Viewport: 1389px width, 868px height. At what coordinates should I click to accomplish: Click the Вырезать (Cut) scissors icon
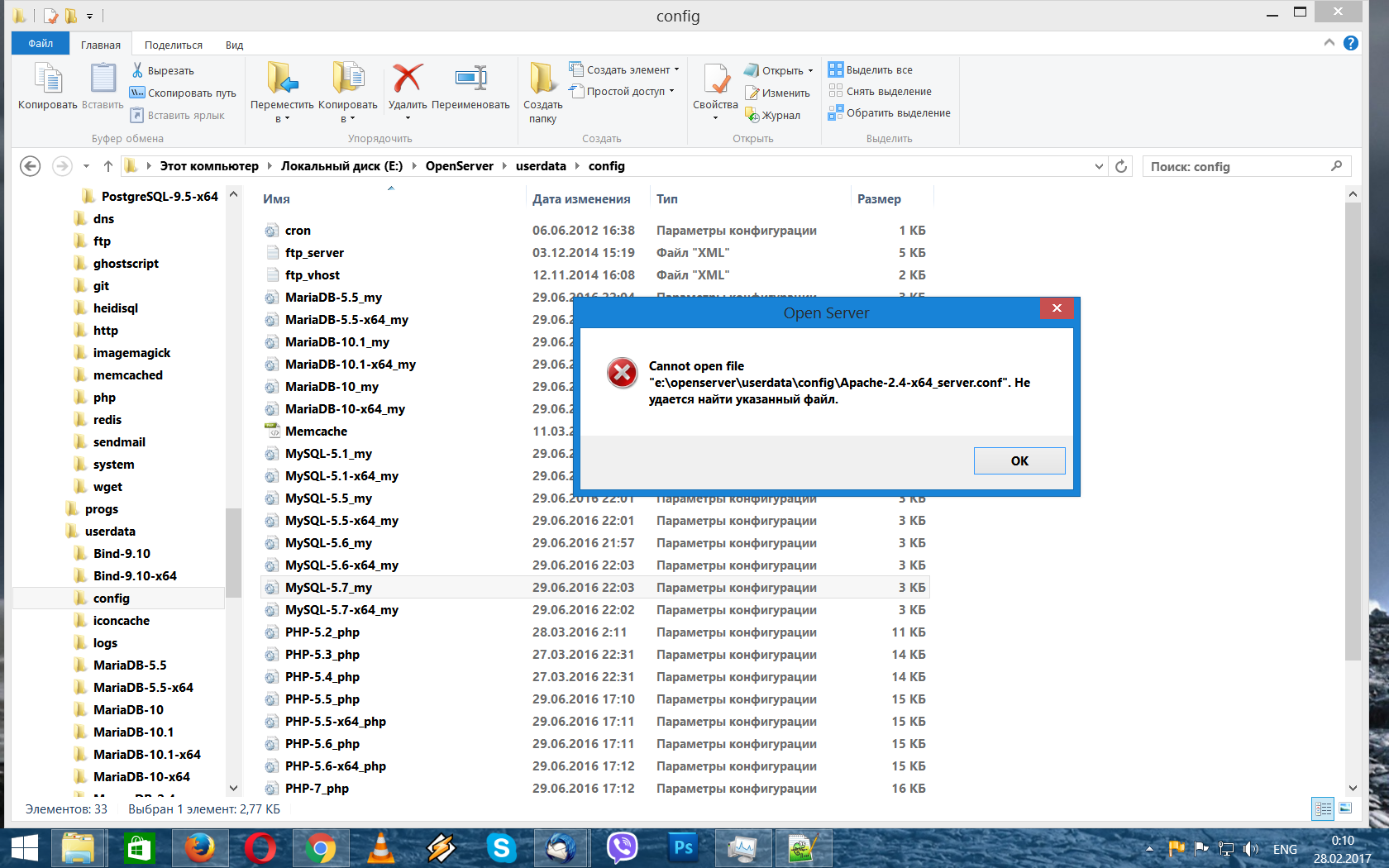pos(137,70)
